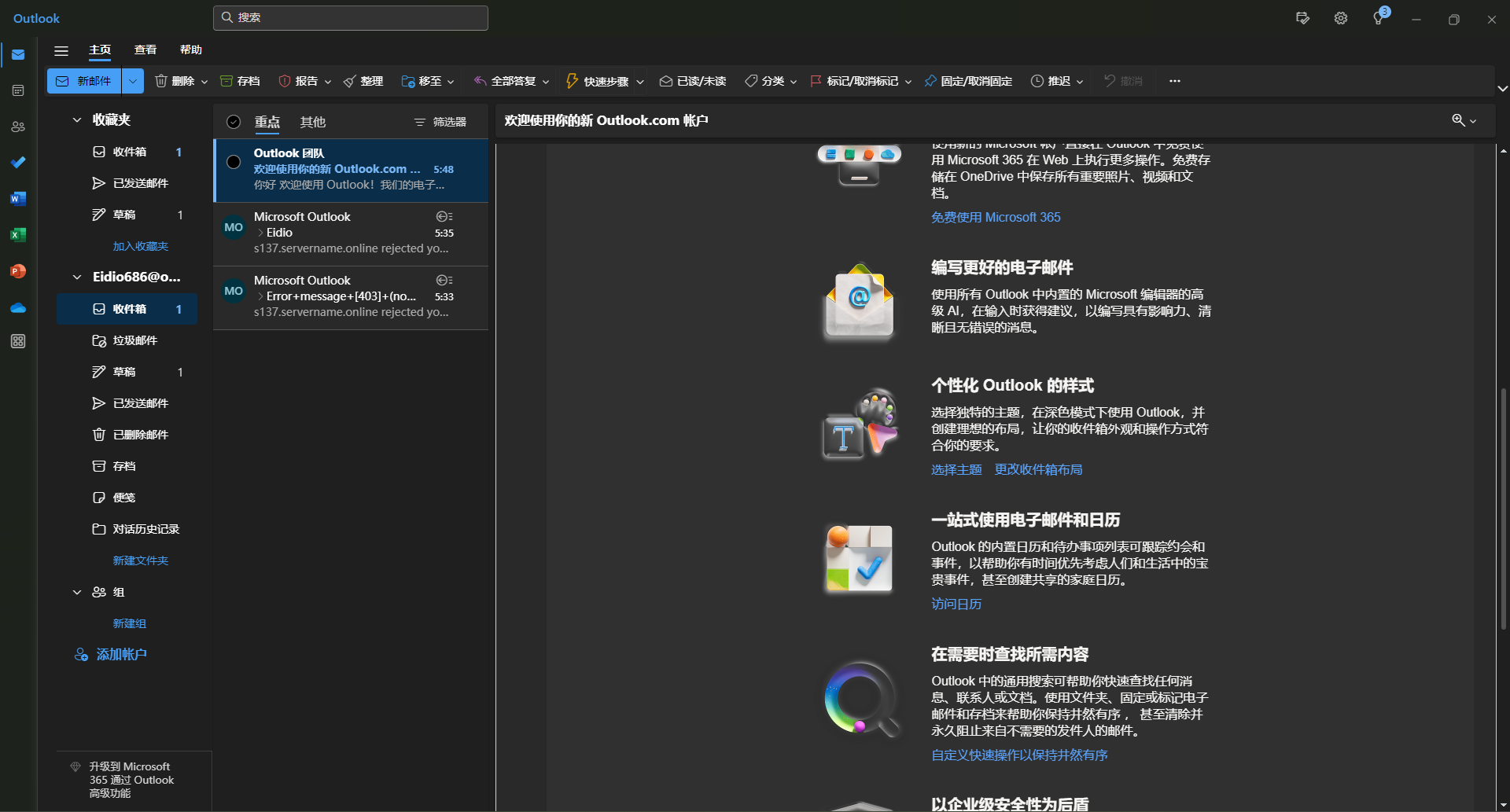Open the More apps grid icon
This screenshot has height=812, width=1510.
pyautogui.click(x=18, y=341)
